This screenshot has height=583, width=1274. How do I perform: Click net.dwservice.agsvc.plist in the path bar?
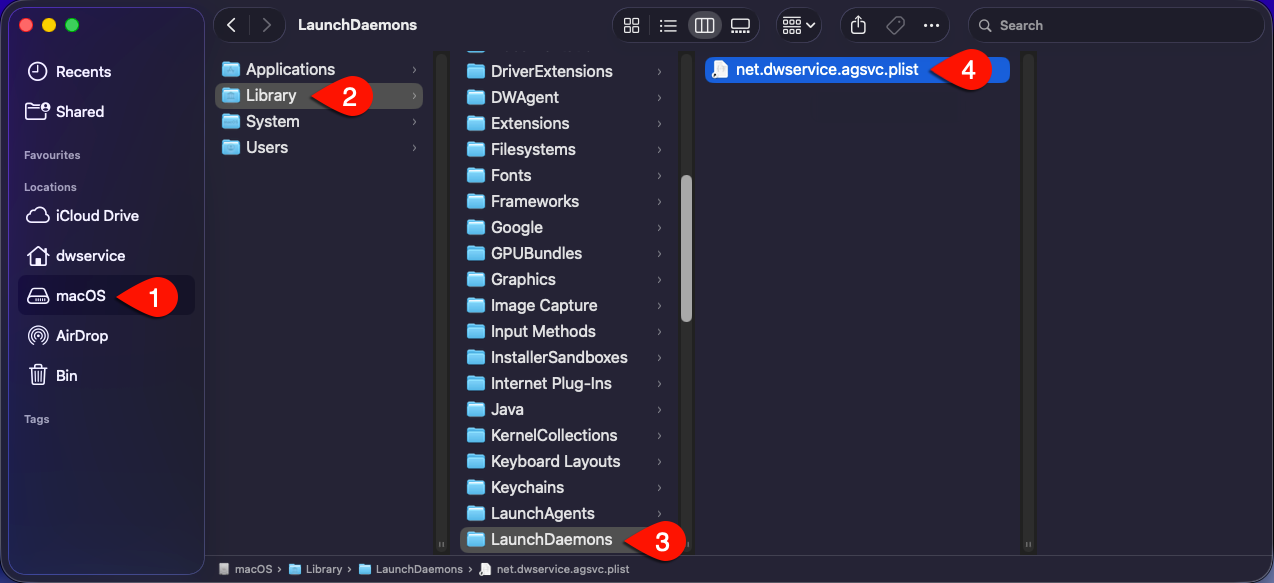(x=555, y=569)
